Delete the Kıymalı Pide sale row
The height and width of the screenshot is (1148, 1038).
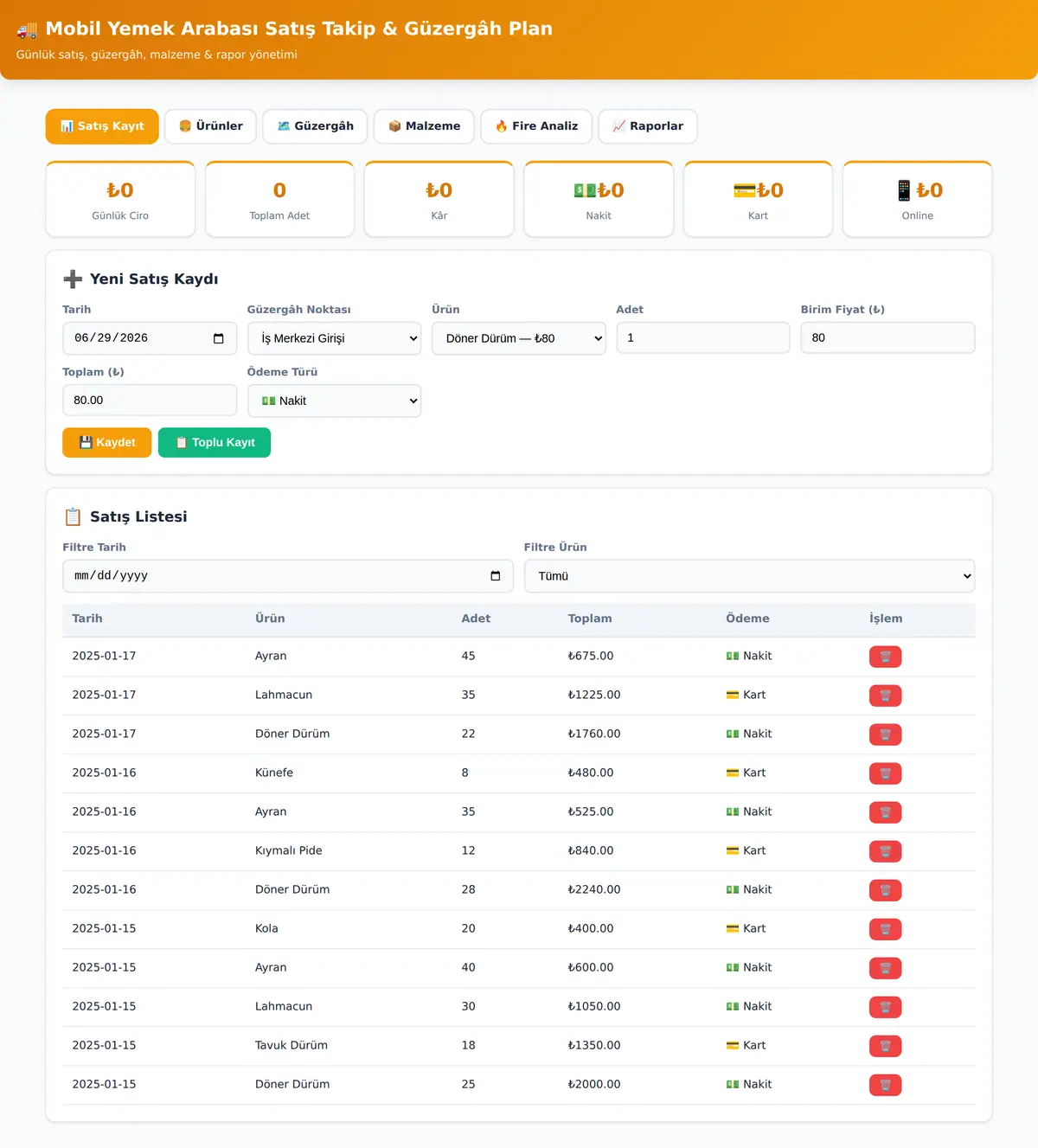pyautogui.click(x=885, y=851)
